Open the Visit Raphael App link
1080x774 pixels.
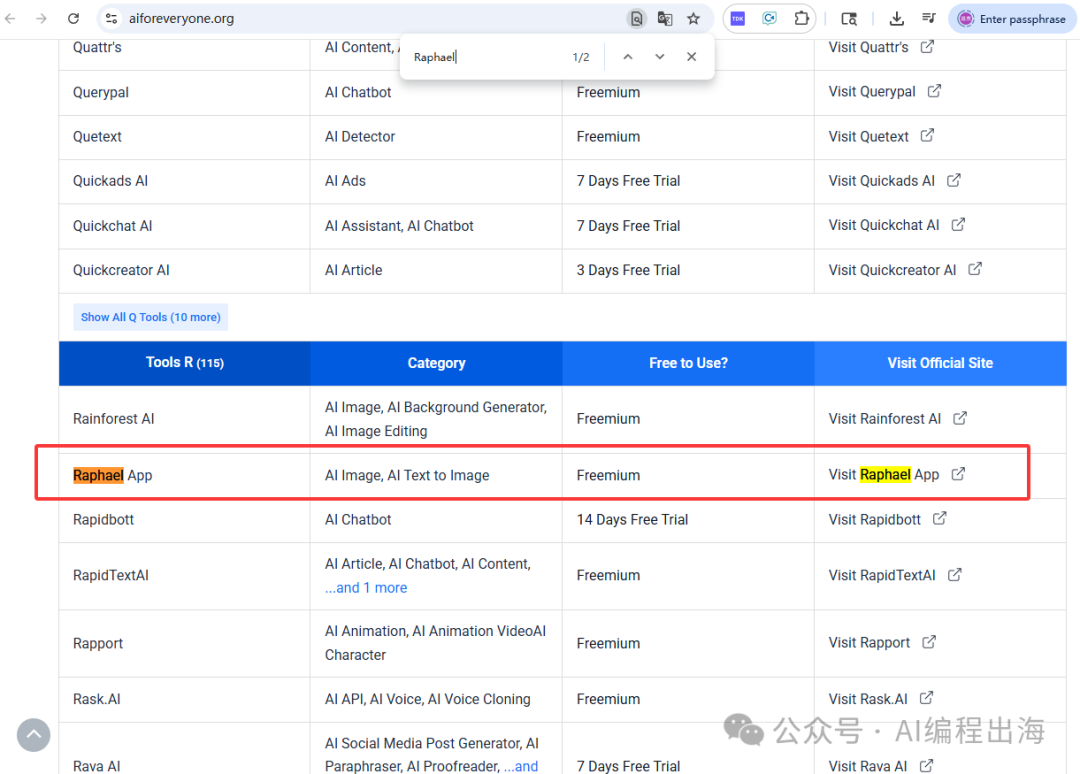coord(884,475)
